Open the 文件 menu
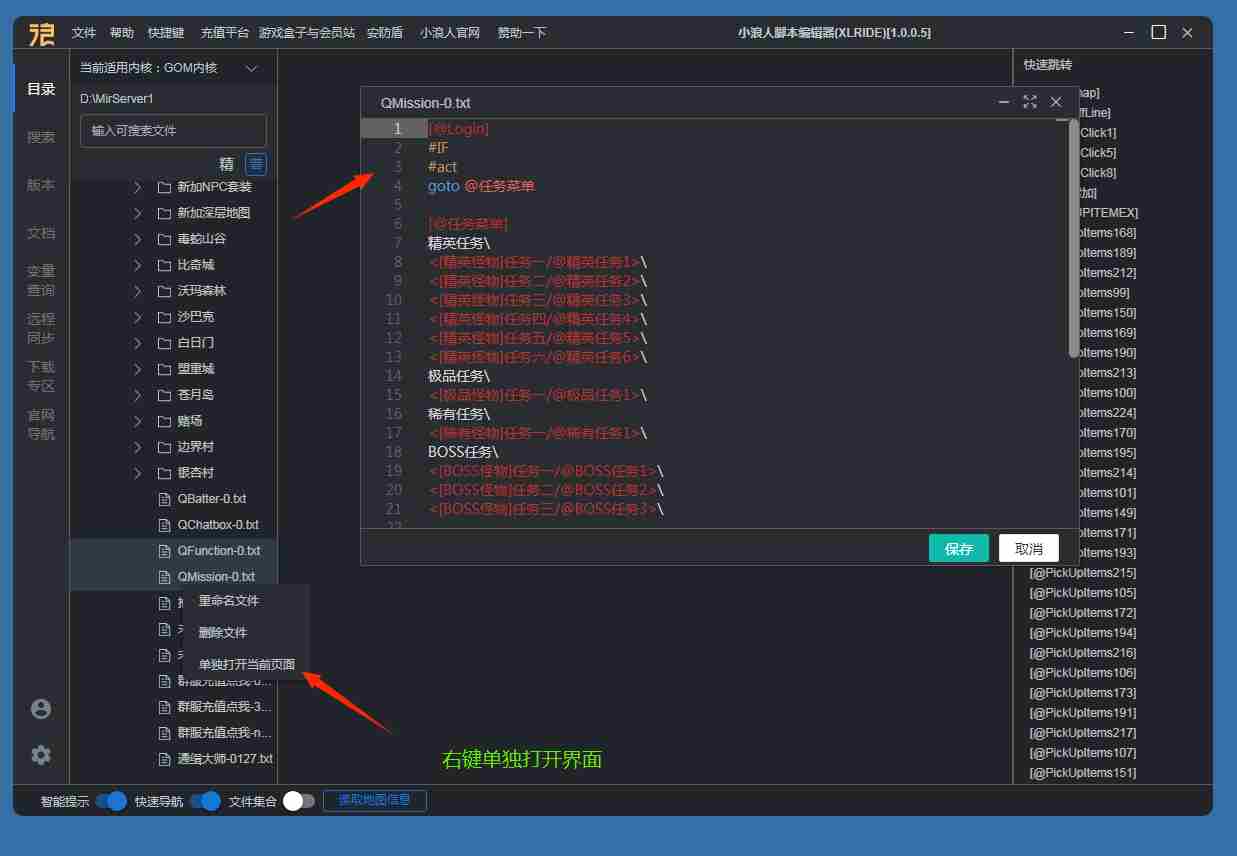This screenshot has height=856, width=1237. 84,33
